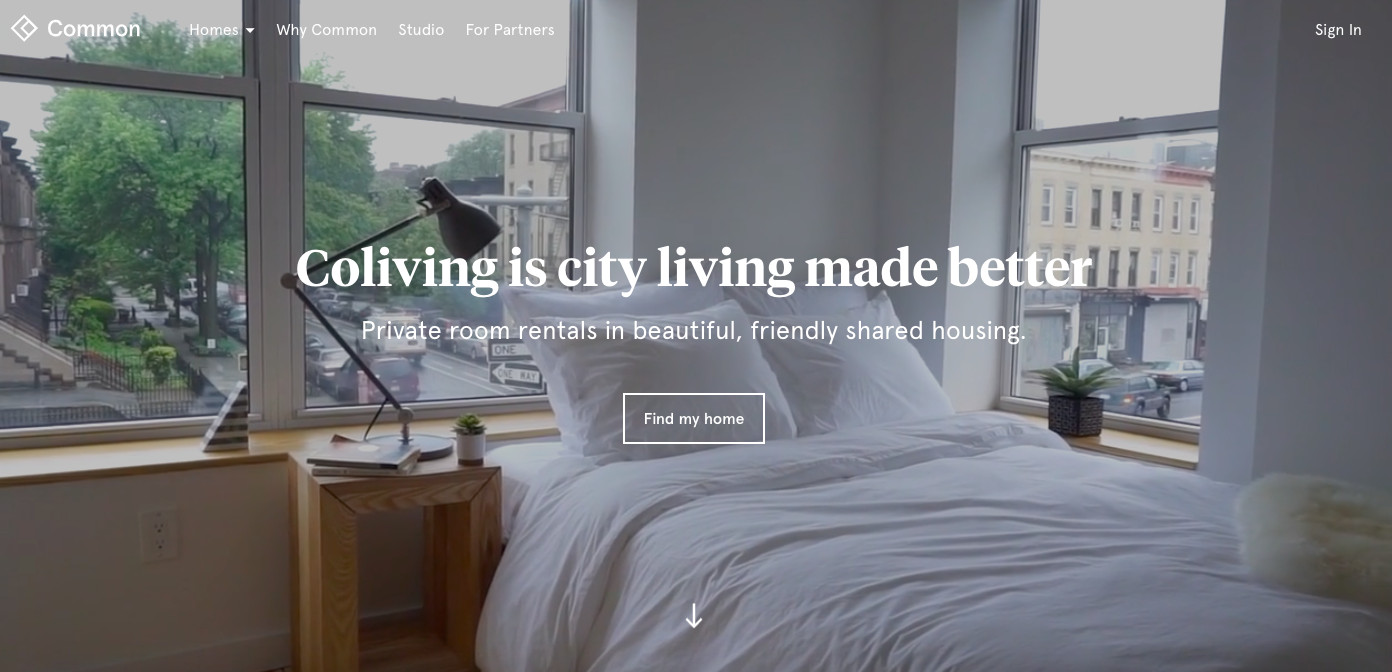Visit the For Partners page
This screenshot has width=1392, height=672.
510,30
